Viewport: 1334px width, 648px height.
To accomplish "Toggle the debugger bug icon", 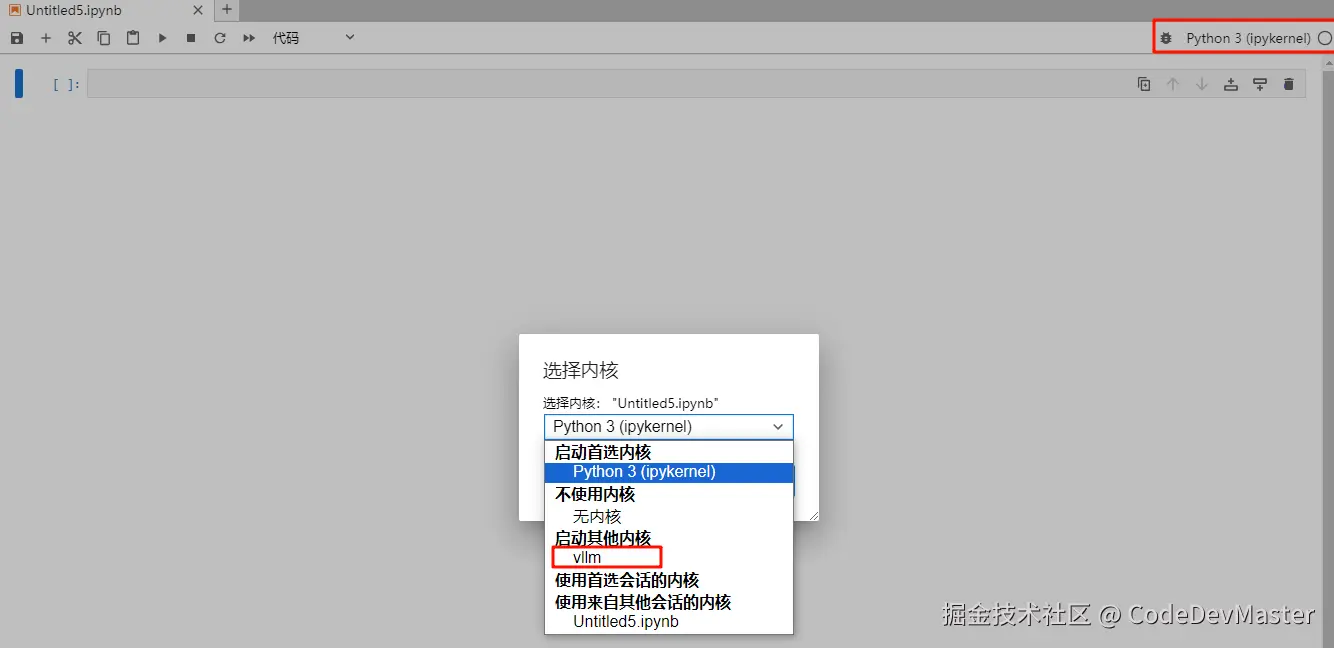I will click(x=1167, y=37).
